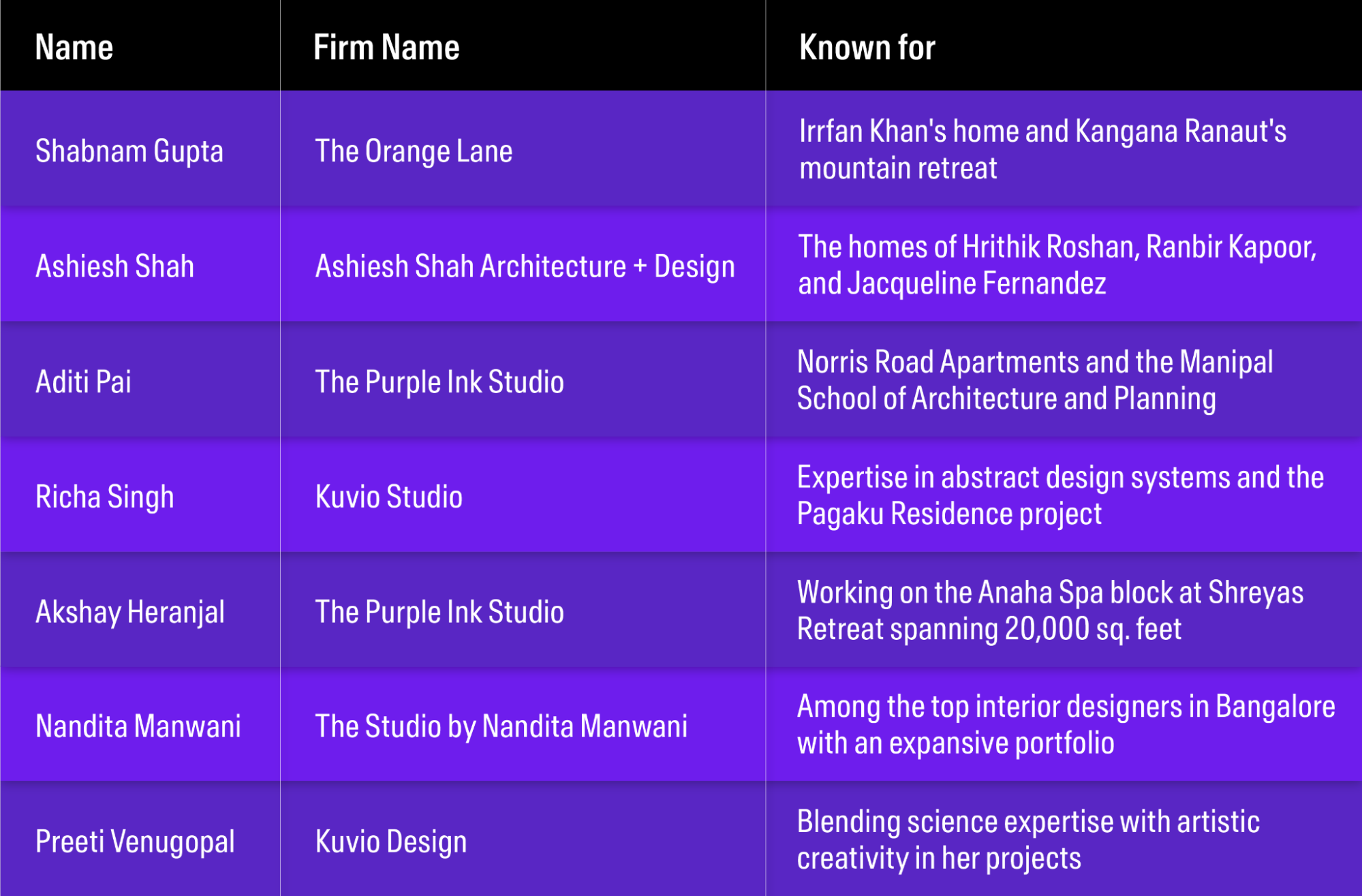Click the Pagaku Residence project description
1362x896 pixels.
tap(1060, 495)
